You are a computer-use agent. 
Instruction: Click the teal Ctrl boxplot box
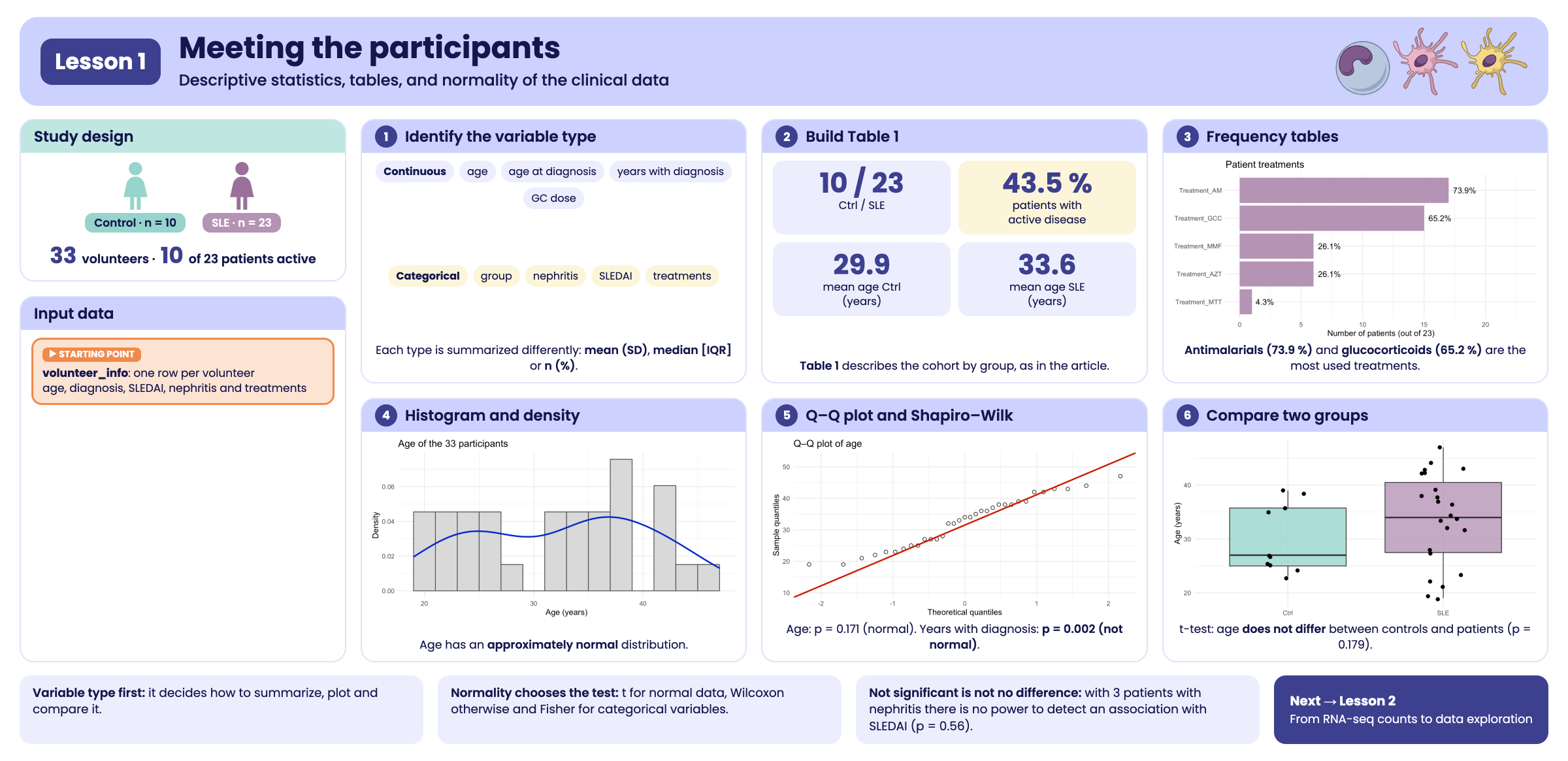pos(1288,537)
